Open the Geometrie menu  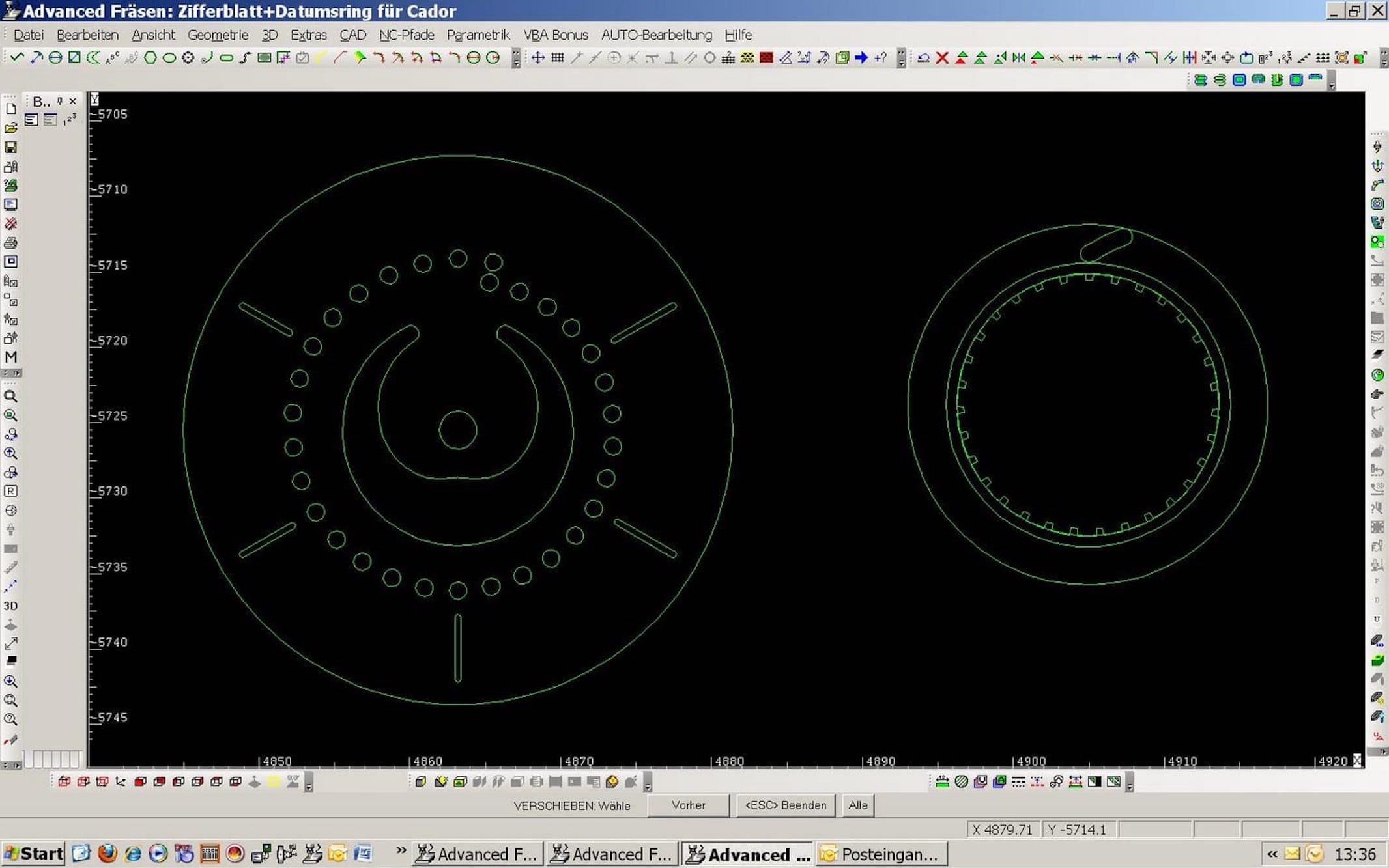218,35
